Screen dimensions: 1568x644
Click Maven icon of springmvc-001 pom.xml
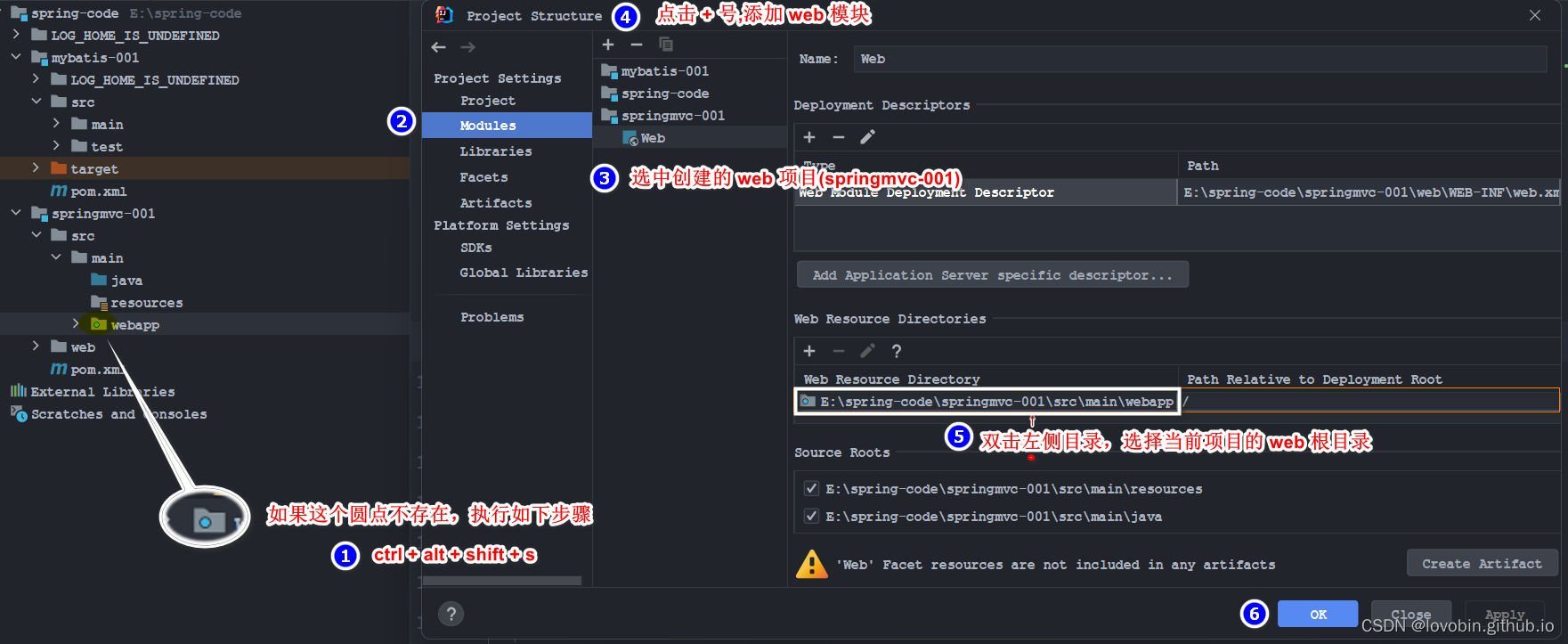[59, 369]
